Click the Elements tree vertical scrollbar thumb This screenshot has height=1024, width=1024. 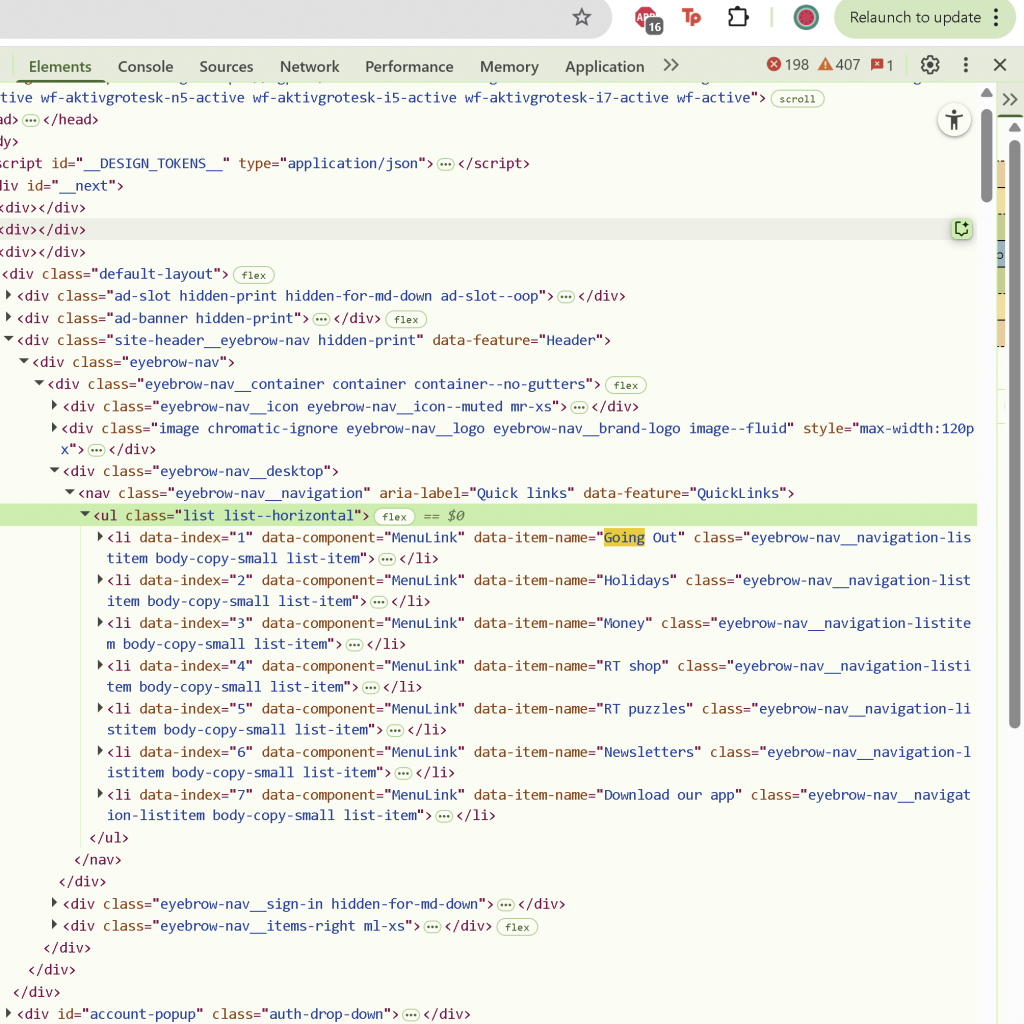click(986, 155)
